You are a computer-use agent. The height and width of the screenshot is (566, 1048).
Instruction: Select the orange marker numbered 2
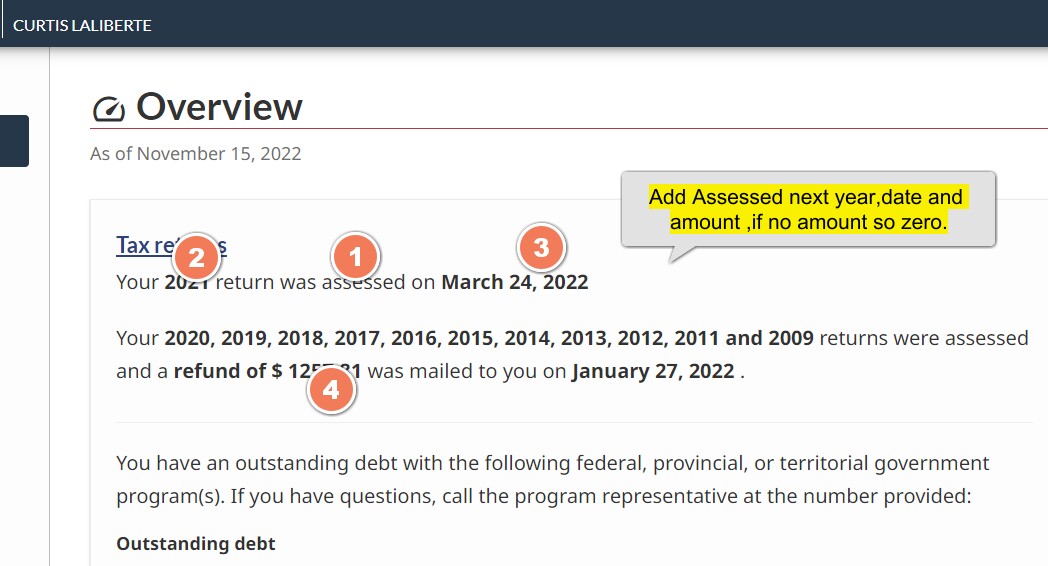(x=197, y=258)
